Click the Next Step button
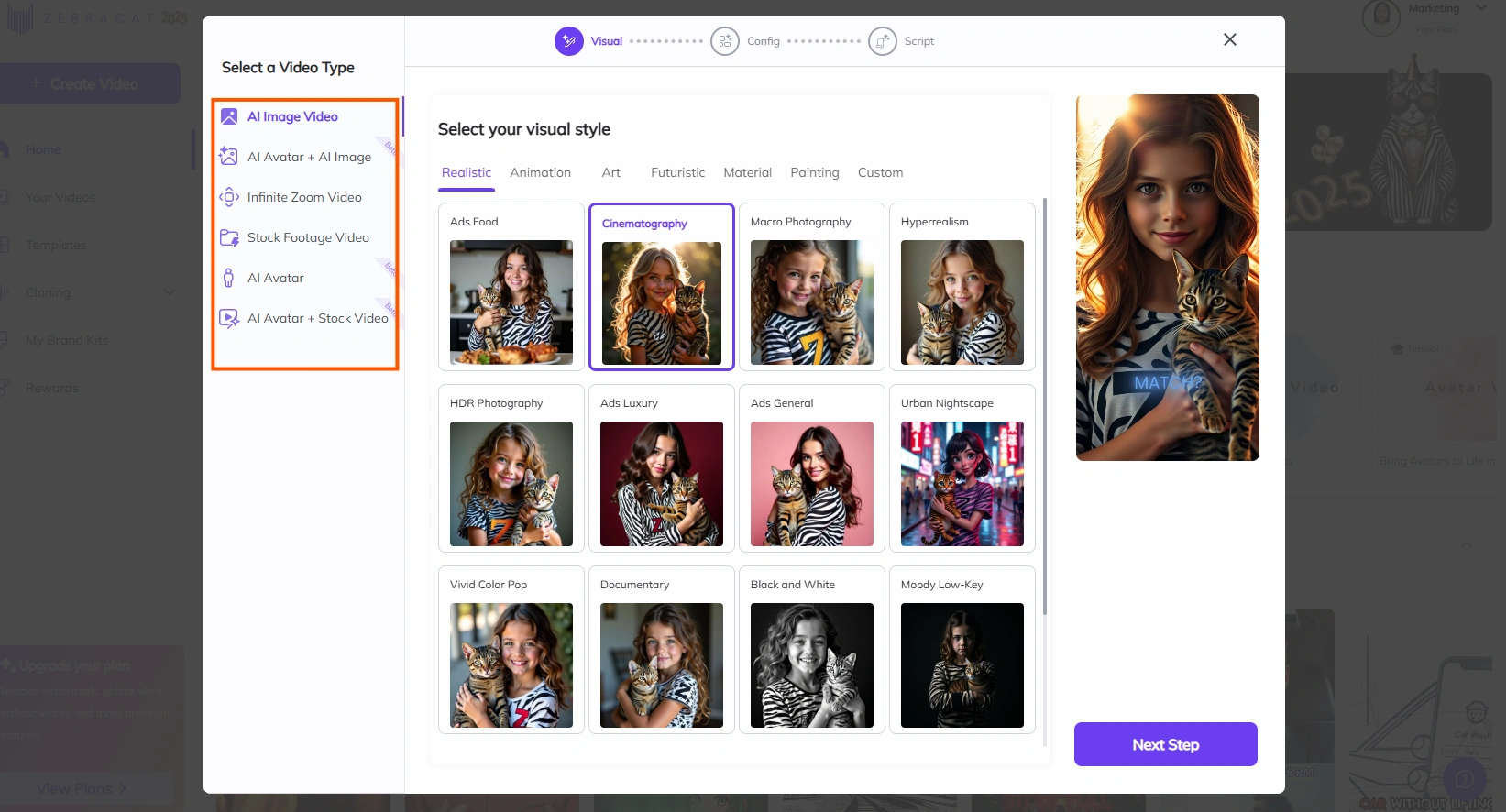 [x=1166, y=744]
